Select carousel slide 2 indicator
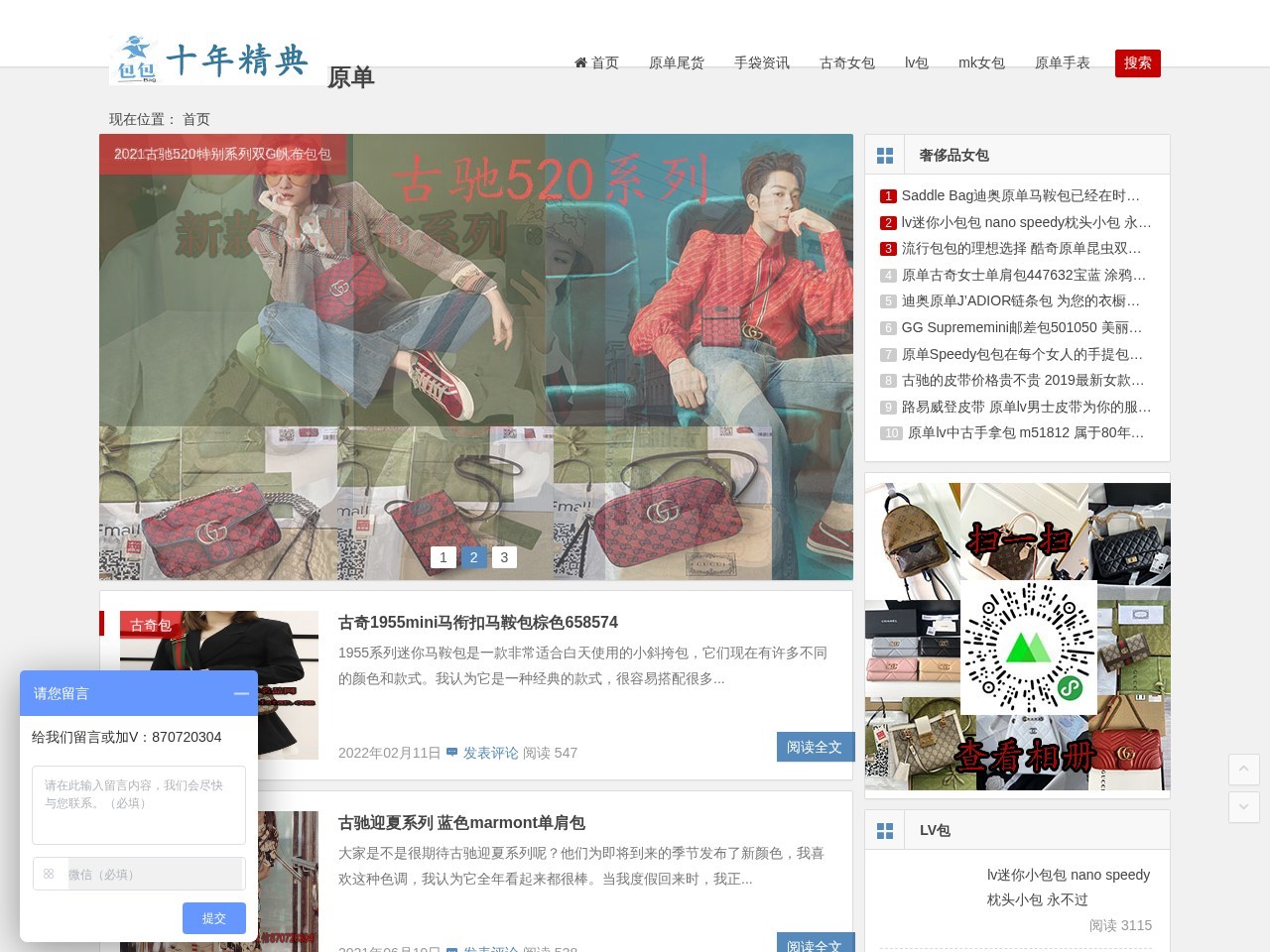Viewport: 1270px width, 952px height. [474, 557]
